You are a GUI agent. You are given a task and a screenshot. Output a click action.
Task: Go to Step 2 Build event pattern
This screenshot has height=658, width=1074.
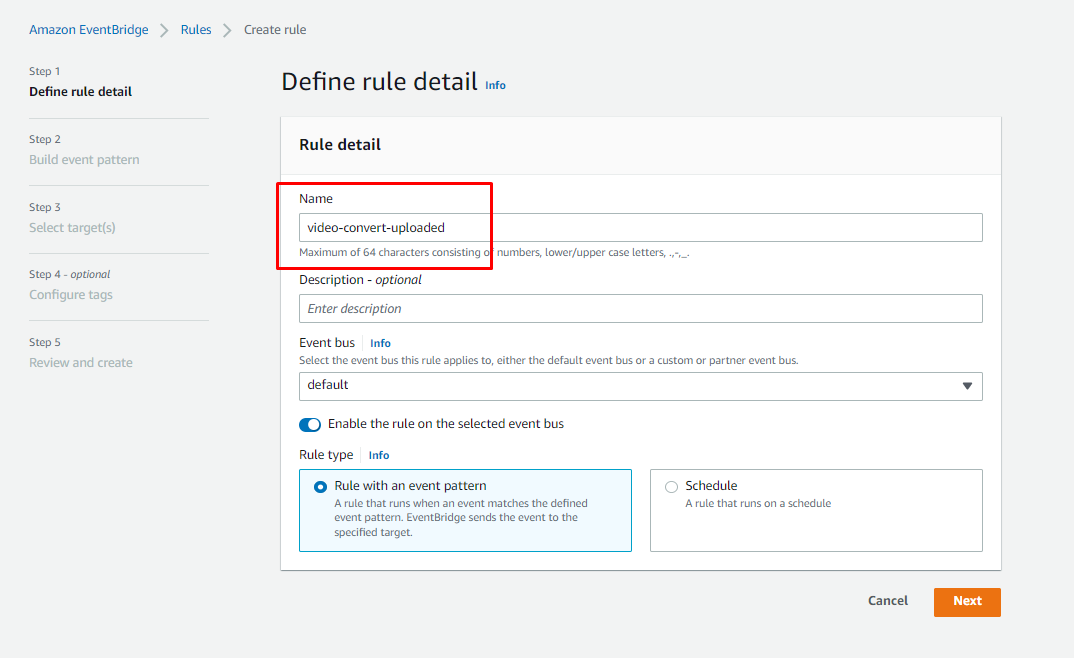pyautogui.click(x=84, y=160)
